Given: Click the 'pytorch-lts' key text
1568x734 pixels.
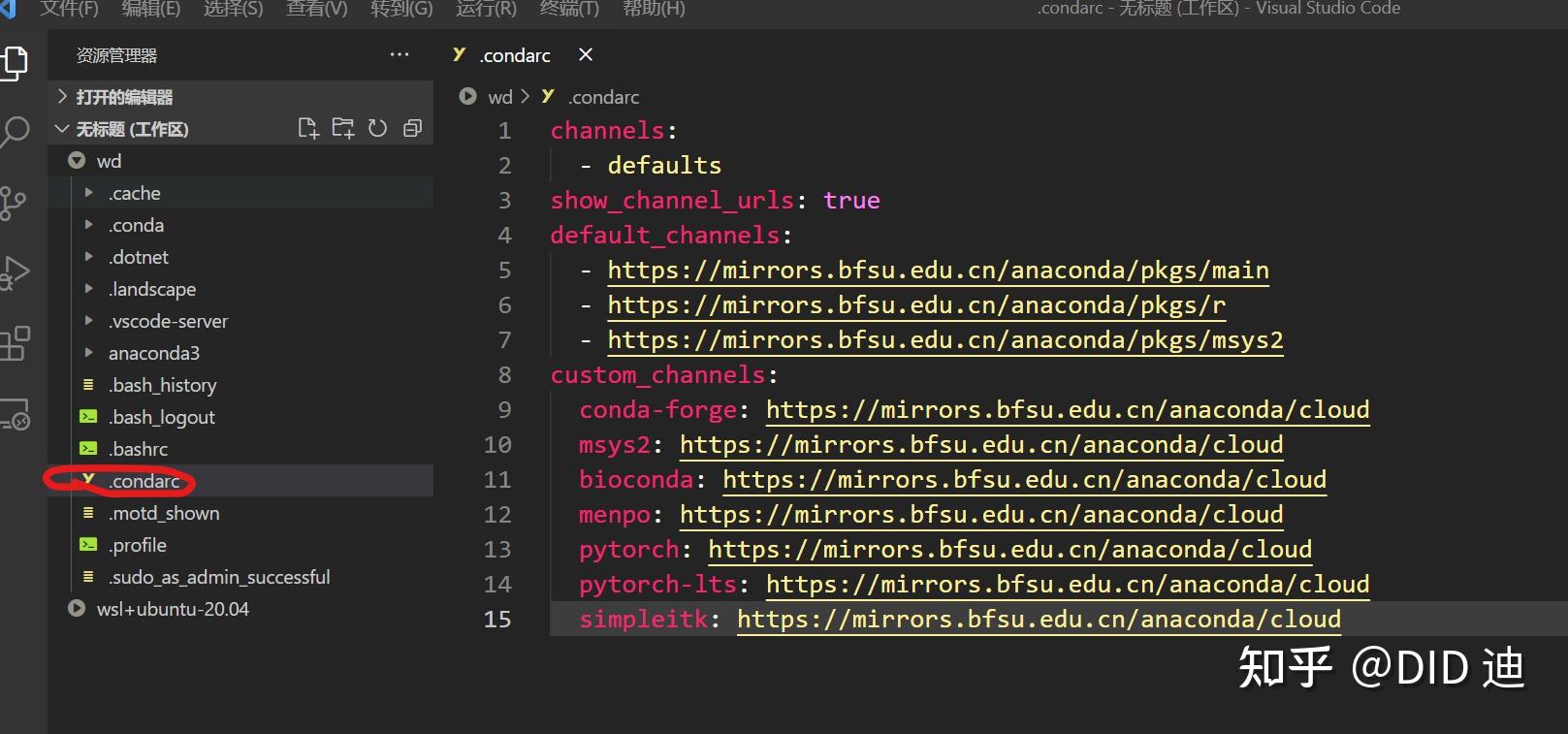Looking at the screenshot, I should click(658, 585).
